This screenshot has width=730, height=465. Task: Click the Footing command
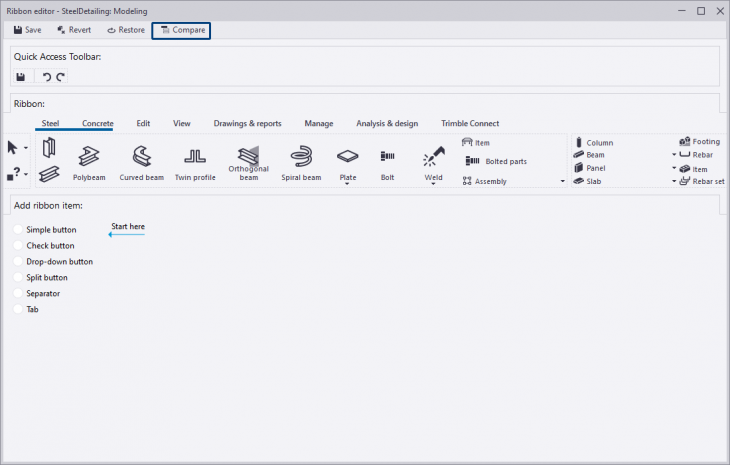[x=700, y=142]
